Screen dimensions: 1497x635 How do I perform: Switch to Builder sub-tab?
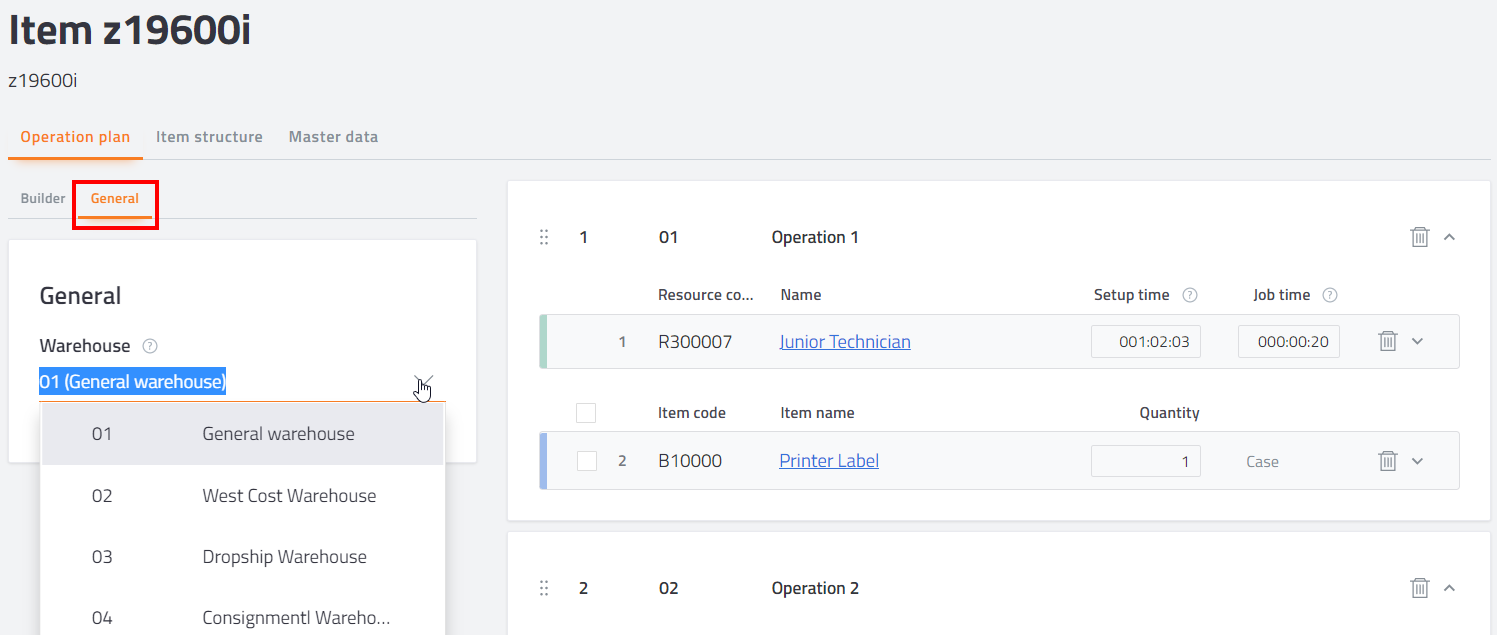tap(43, 198)
